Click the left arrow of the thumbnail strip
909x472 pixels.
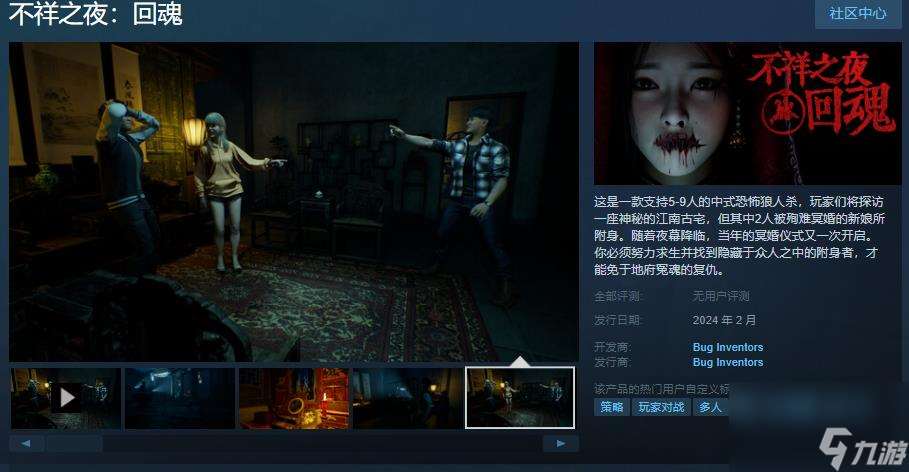click(26, 444)
